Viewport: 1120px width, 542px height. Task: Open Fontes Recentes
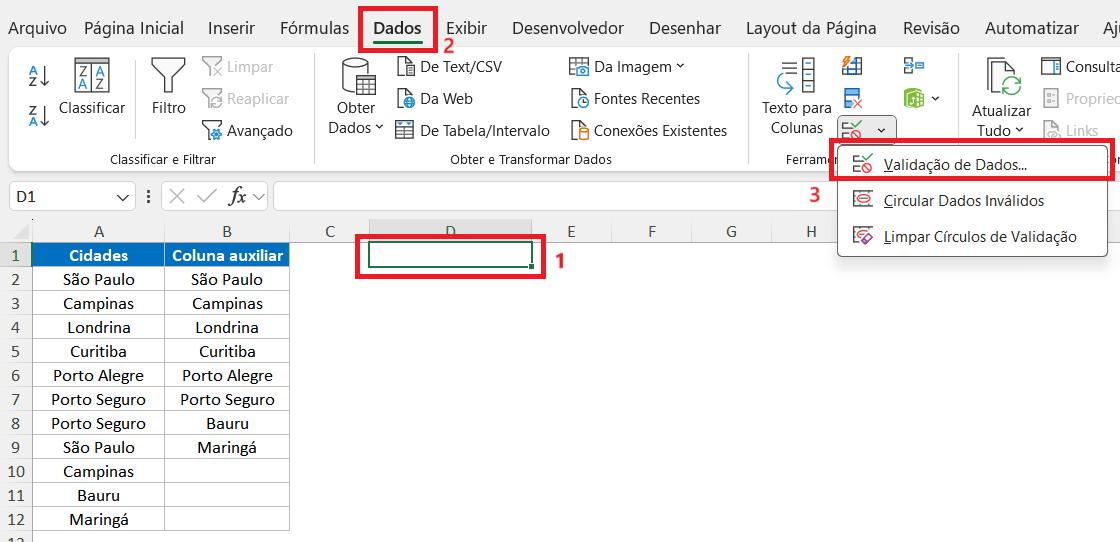(636, 99)
